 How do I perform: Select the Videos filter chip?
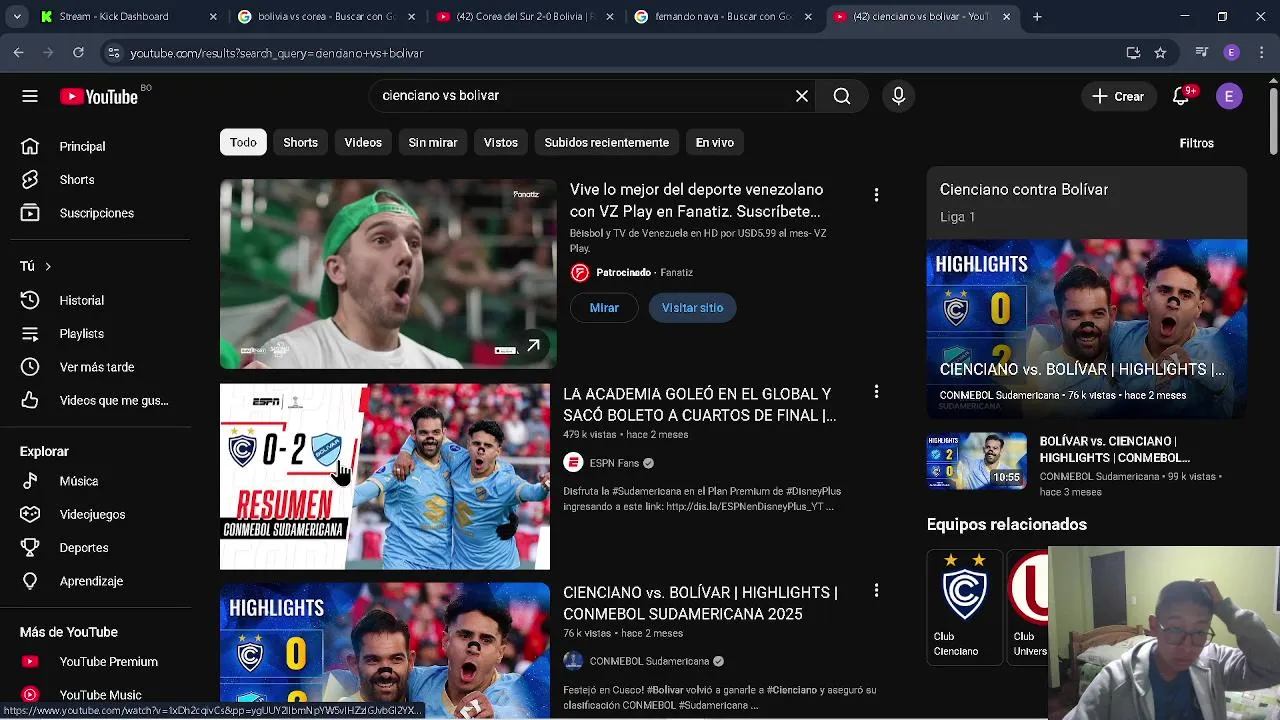(363, 143)
